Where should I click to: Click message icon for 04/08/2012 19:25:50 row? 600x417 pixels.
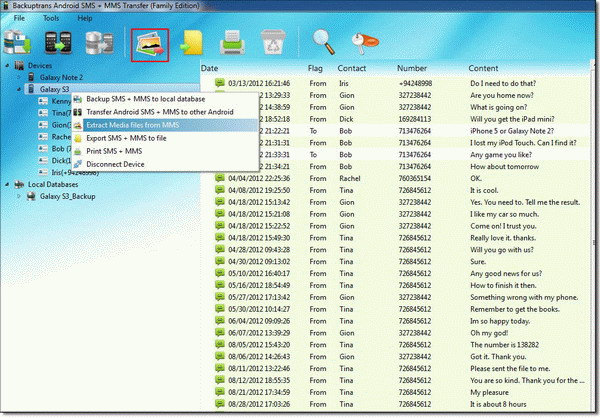(x=220, y=190)
